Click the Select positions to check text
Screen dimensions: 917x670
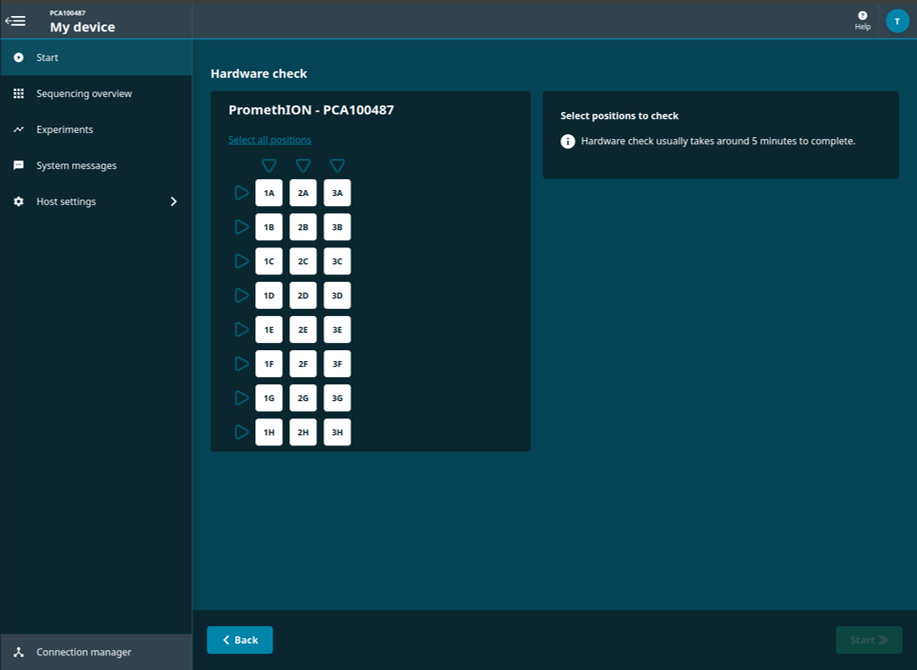[x=619, y=116]
